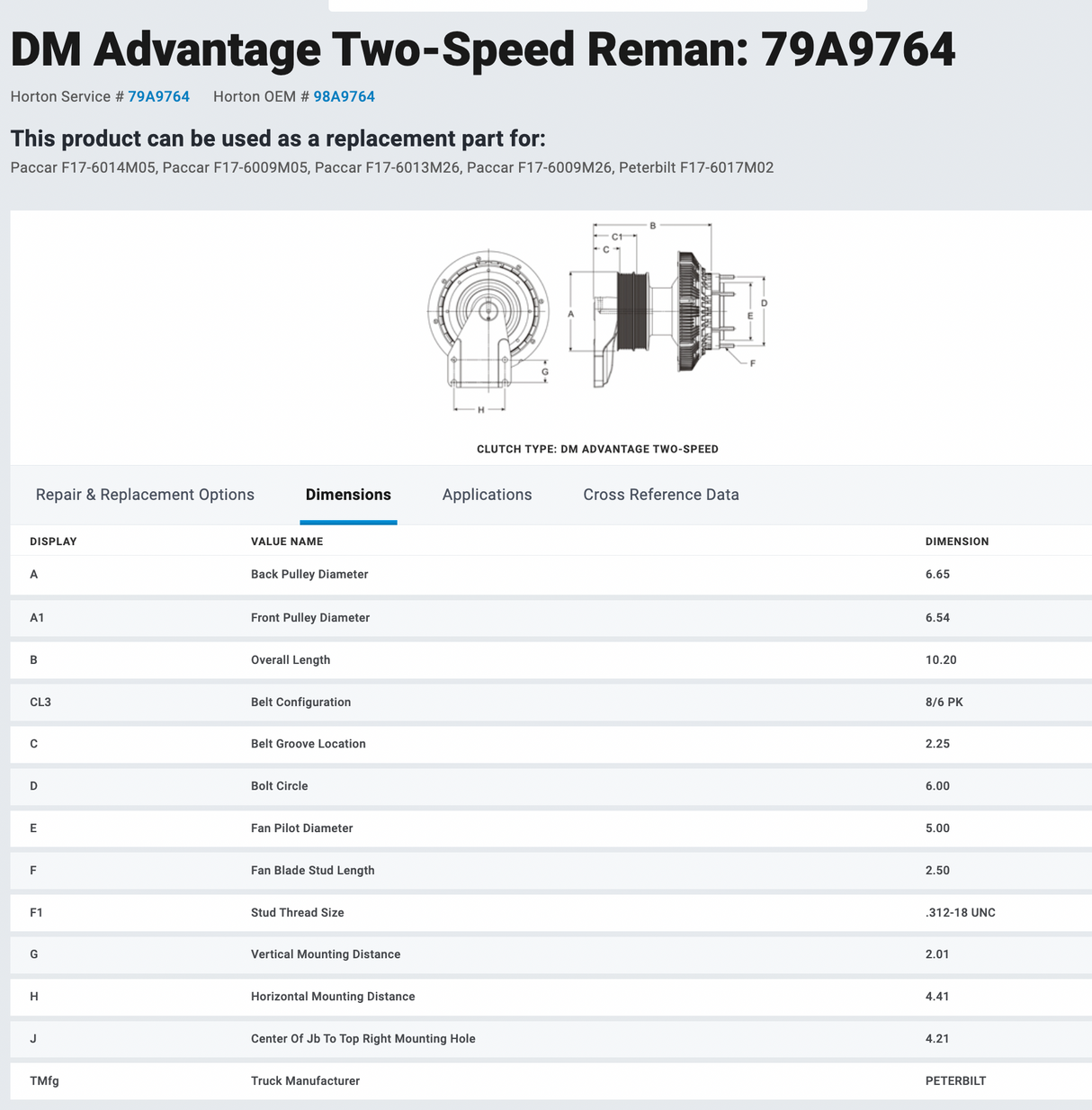Click the front-view clutch diagram with bracket

[x=488, y=324]
